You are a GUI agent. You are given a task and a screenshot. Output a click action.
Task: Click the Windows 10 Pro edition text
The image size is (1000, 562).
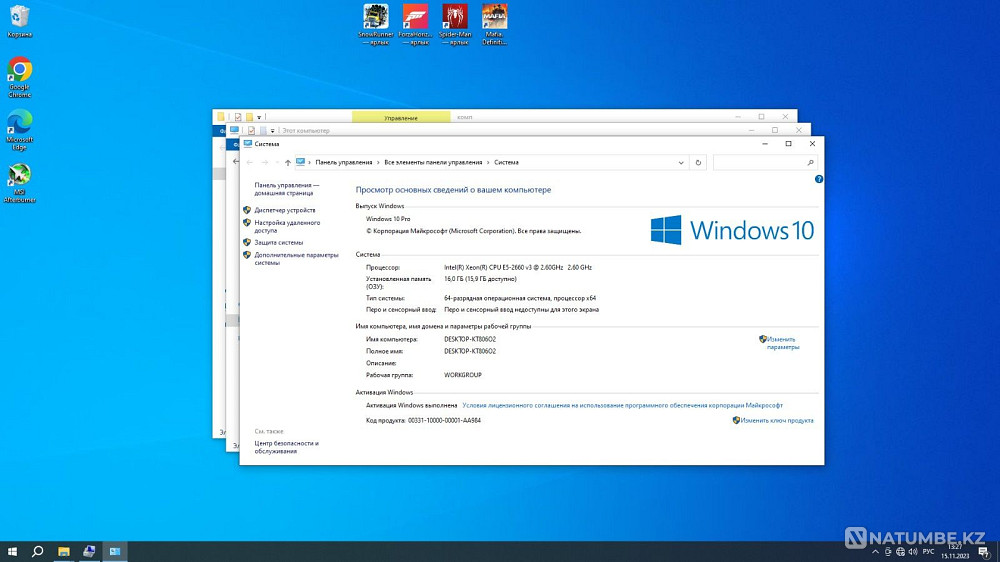(388, 219)
